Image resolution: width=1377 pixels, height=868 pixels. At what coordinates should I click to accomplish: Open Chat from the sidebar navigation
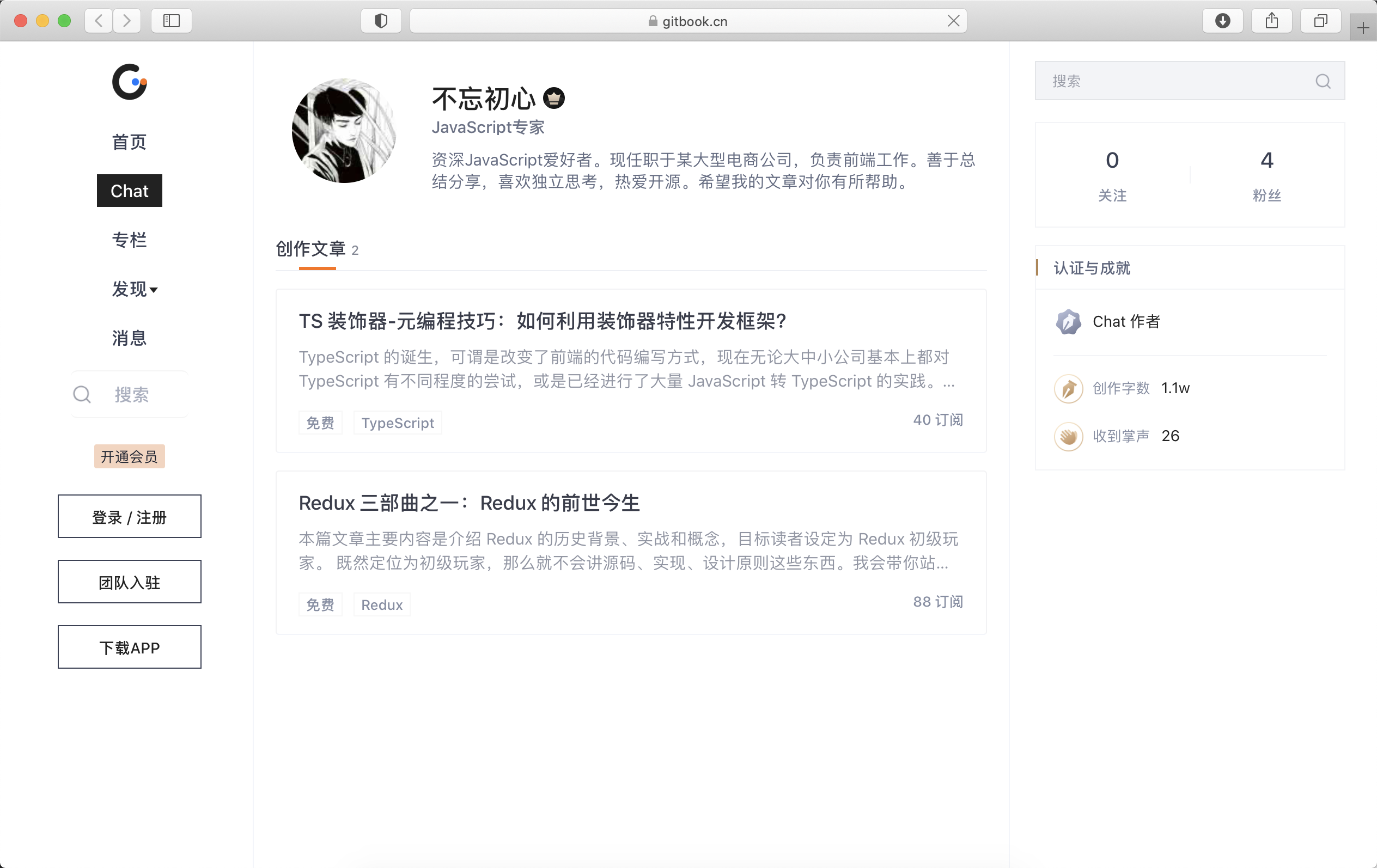pyautogui.click(x=129, y=191)
